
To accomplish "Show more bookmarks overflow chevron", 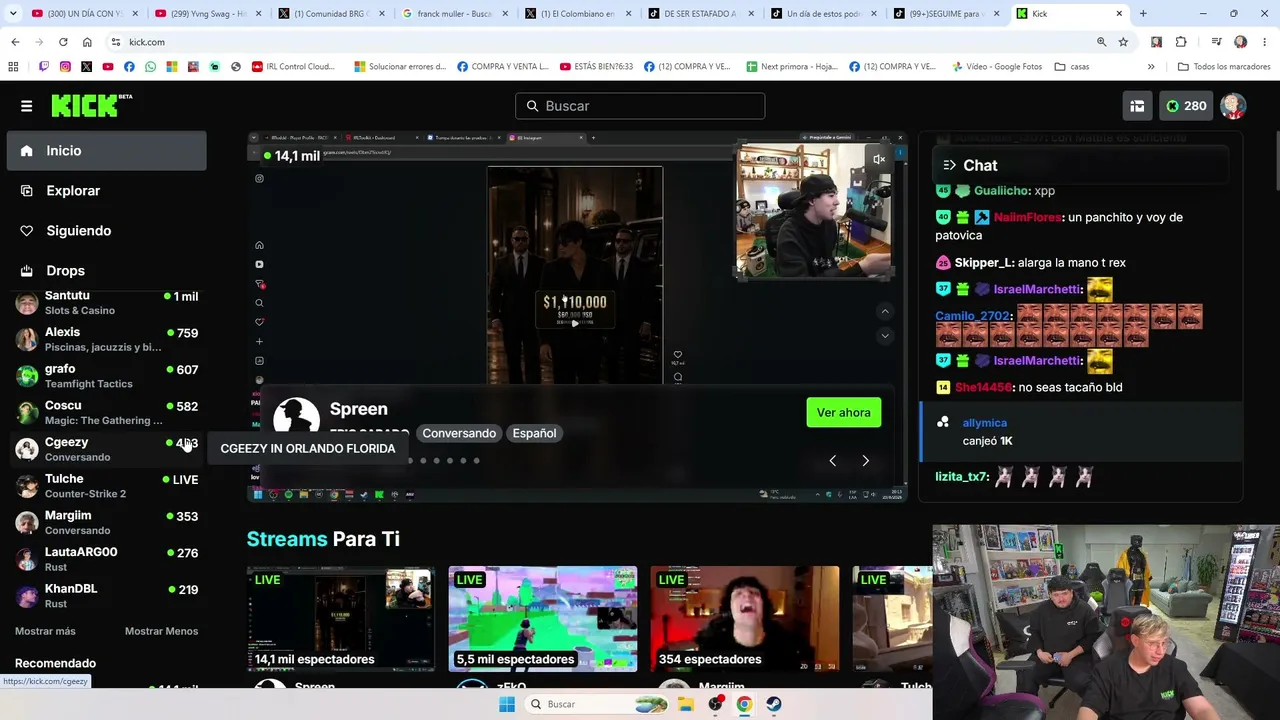I will (x=1151, y=67).
